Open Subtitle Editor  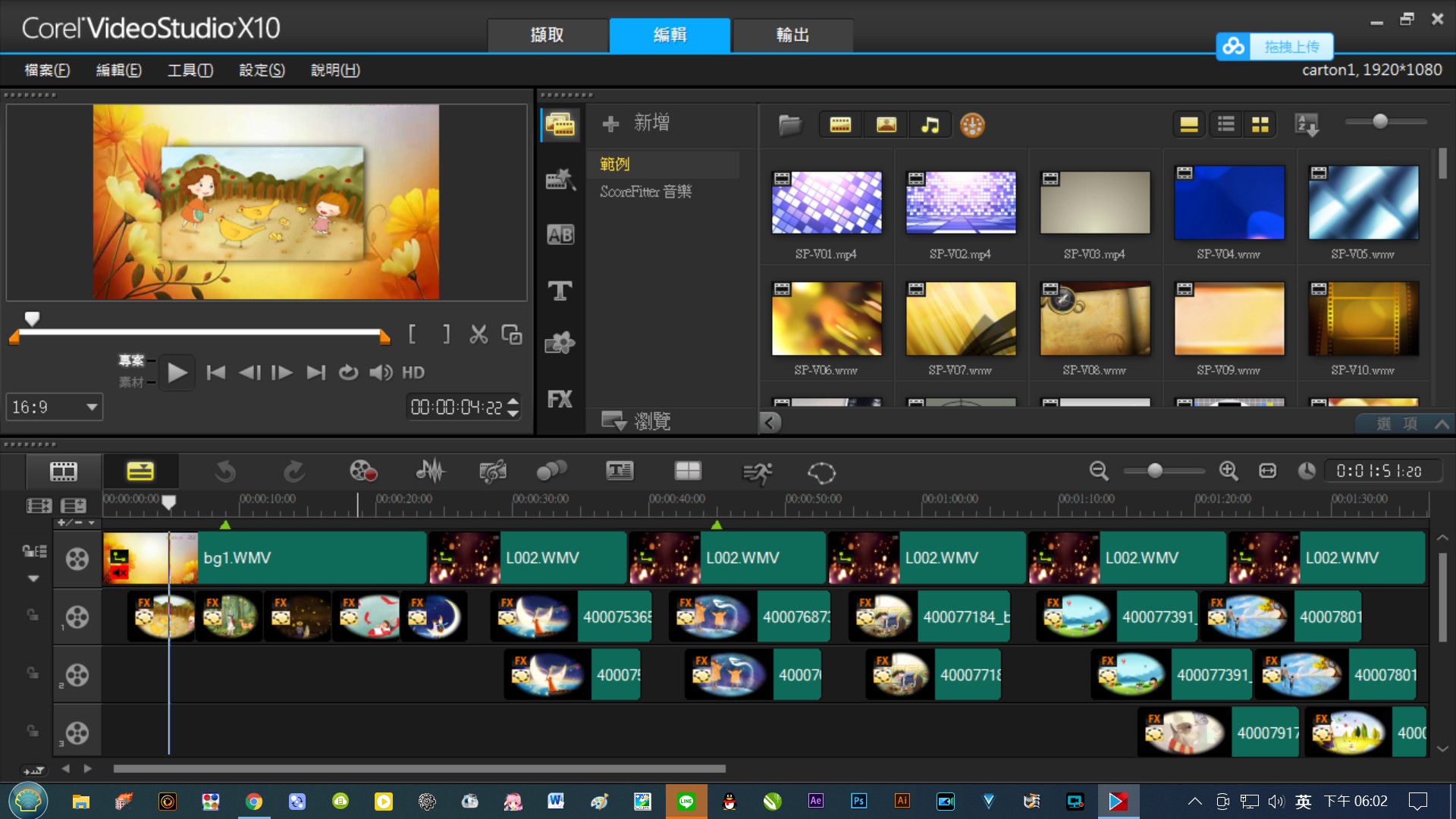click(x=620, y=472)
